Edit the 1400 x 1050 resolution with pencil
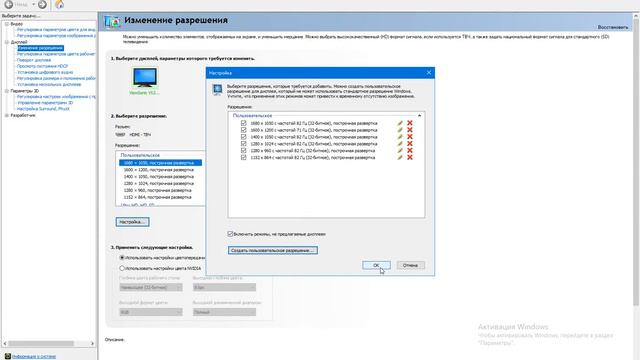 [400, 137]
